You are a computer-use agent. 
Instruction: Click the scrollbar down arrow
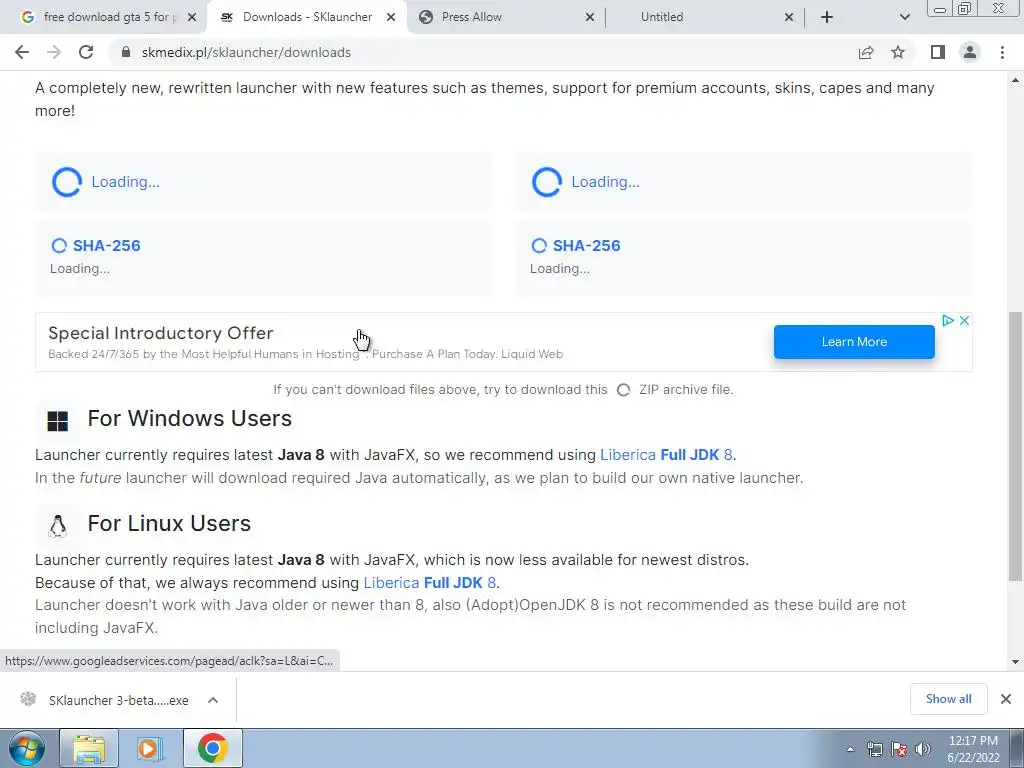[1015, 662]
